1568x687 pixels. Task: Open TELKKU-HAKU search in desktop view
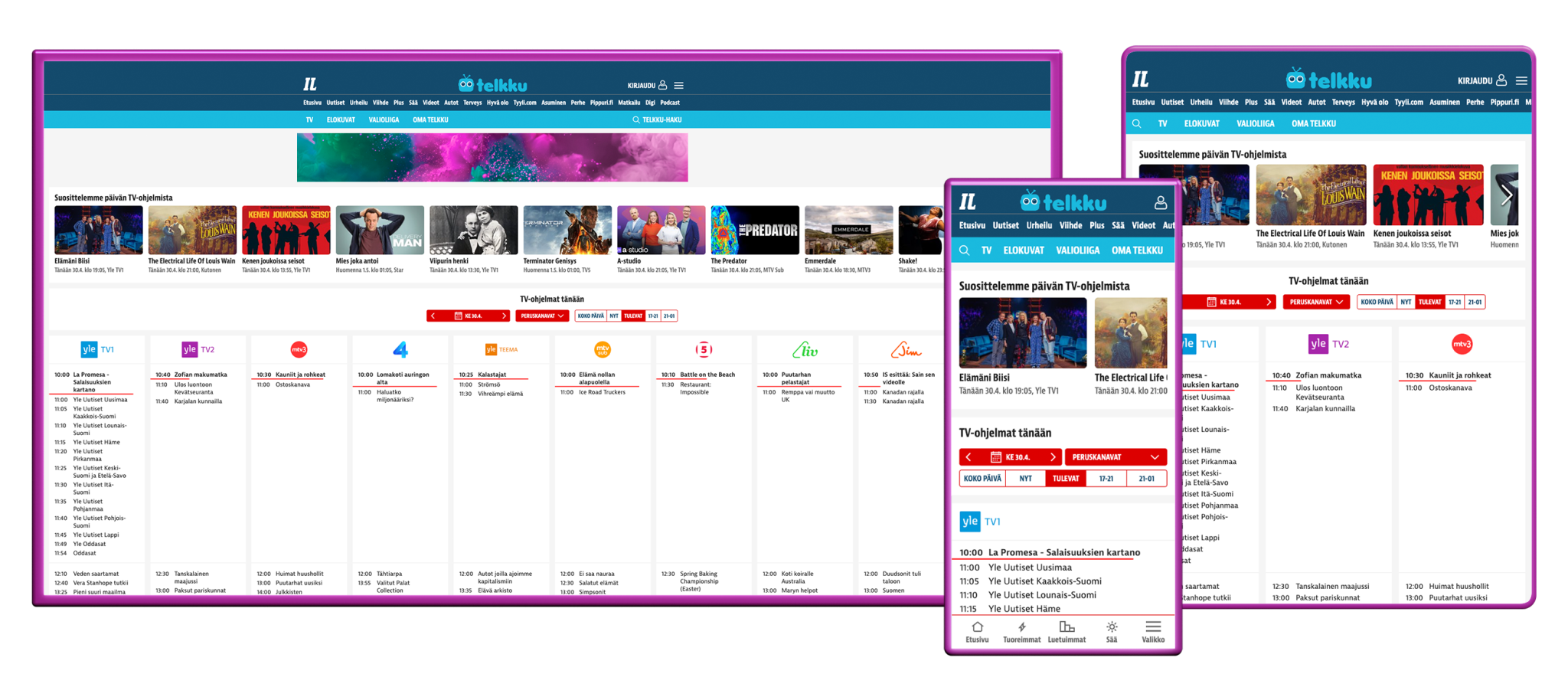(657, 119)
